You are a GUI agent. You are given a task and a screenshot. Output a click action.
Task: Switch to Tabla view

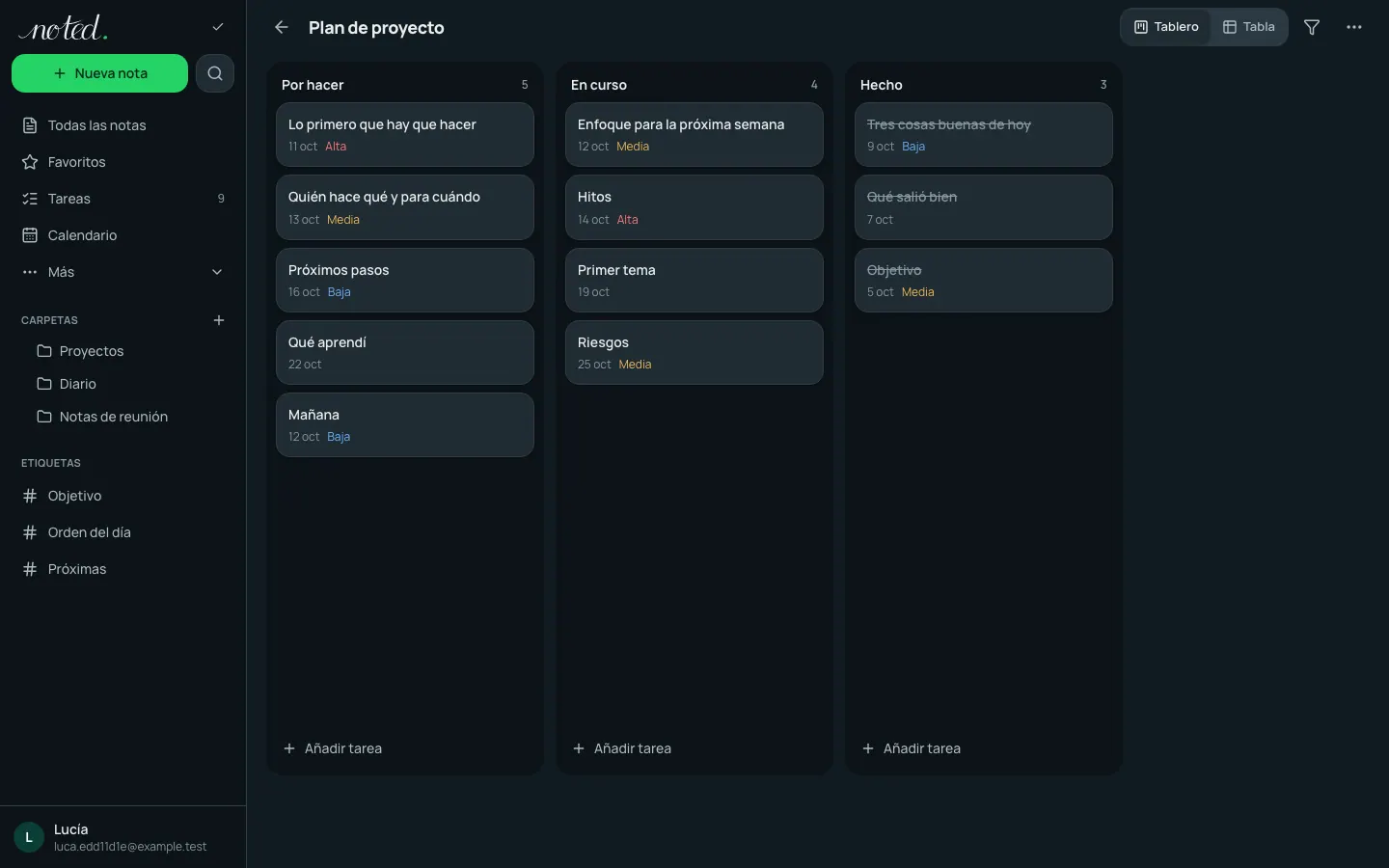[1249, 27]
